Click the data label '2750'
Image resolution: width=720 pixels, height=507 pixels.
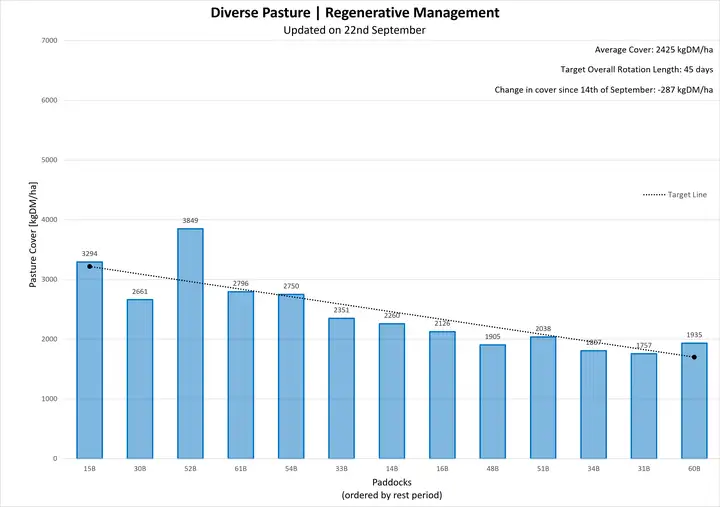coord(291,286)
